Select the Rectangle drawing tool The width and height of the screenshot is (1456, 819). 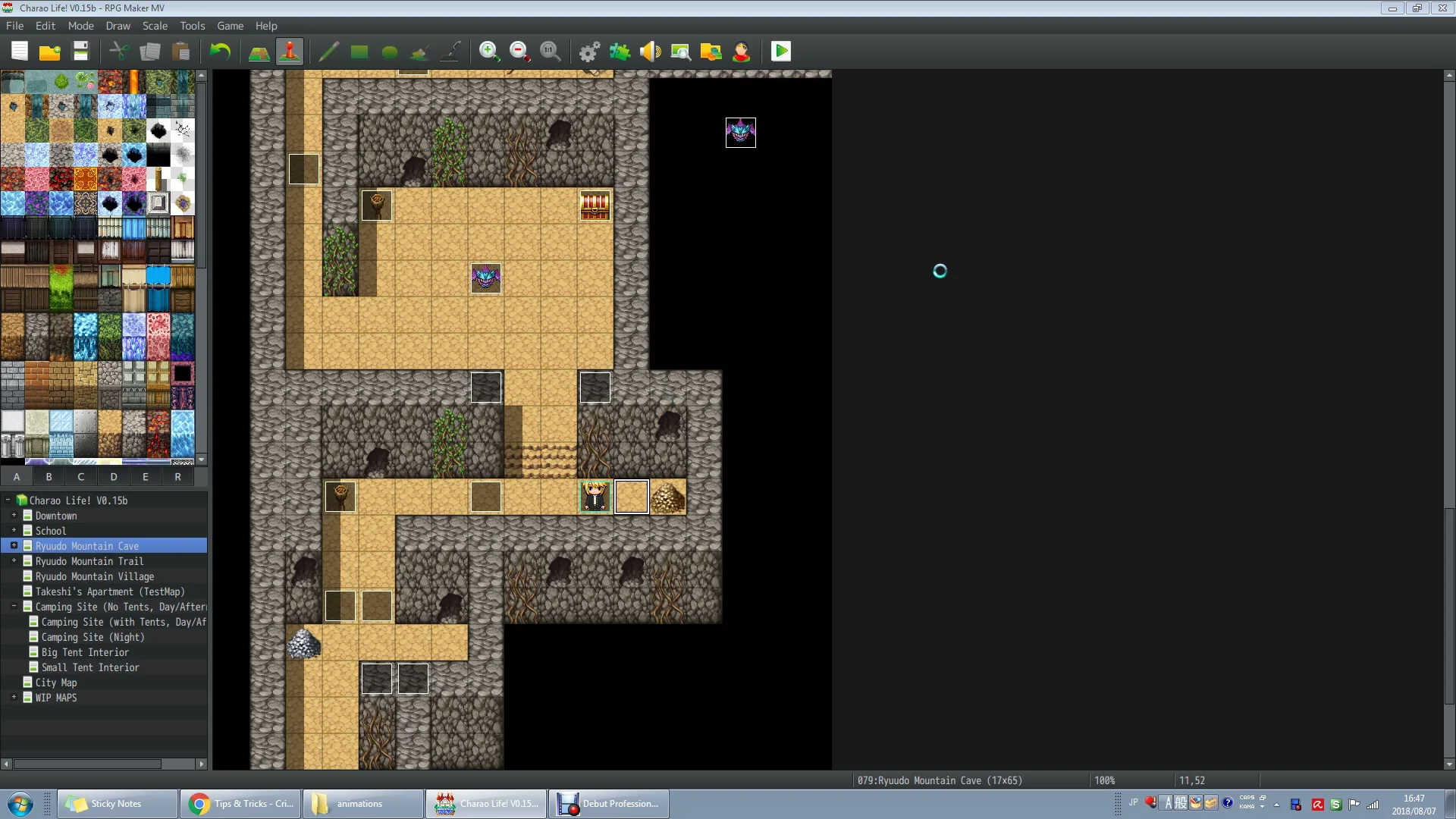(x=359, y=52)
